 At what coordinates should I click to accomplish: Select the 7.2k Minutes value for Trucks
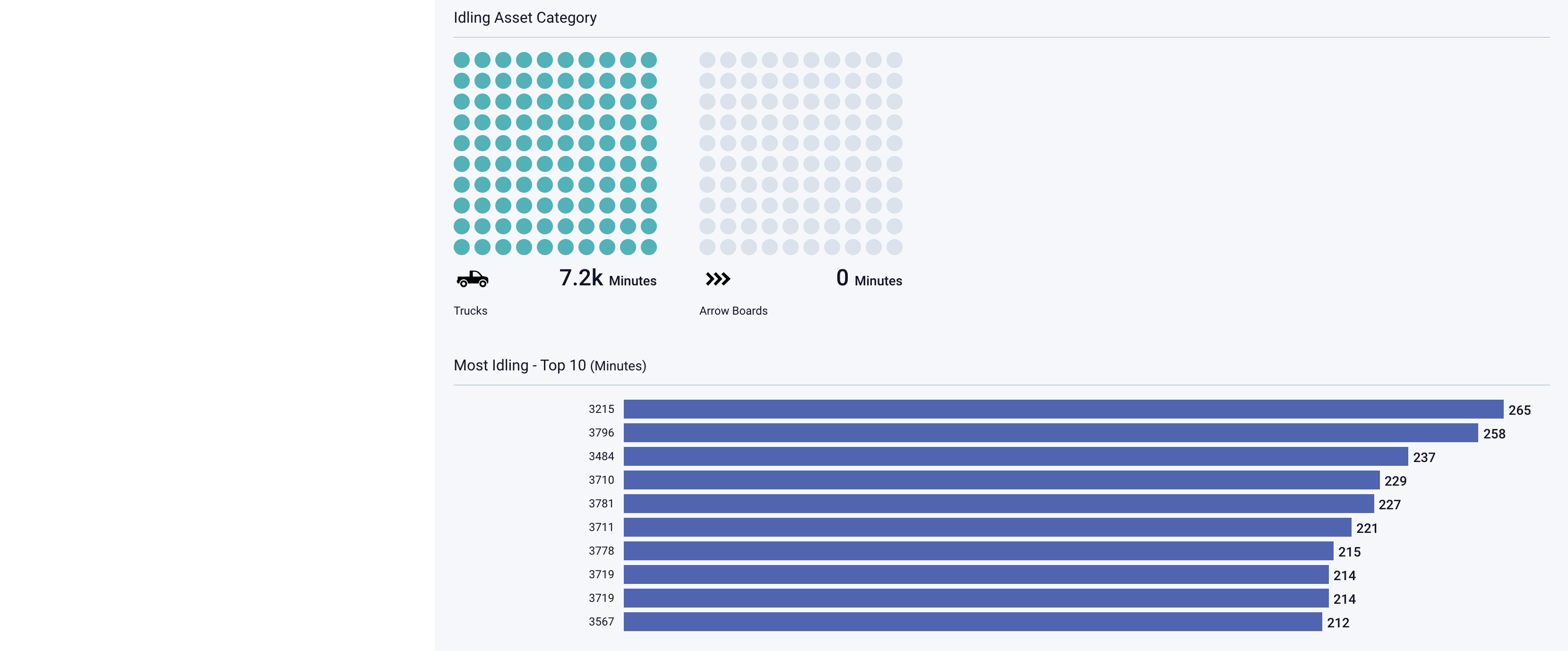[607, 279]
